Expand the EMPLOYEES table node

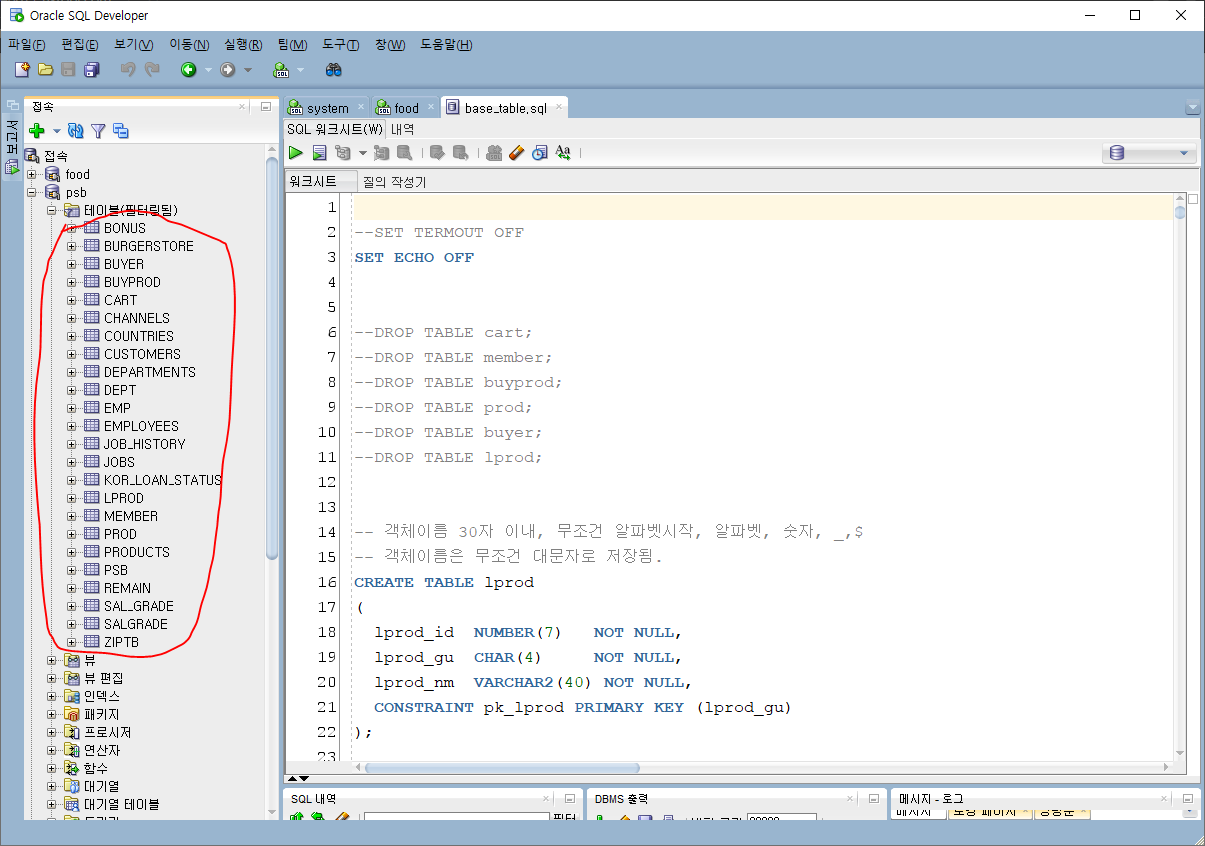click(72, 426)
